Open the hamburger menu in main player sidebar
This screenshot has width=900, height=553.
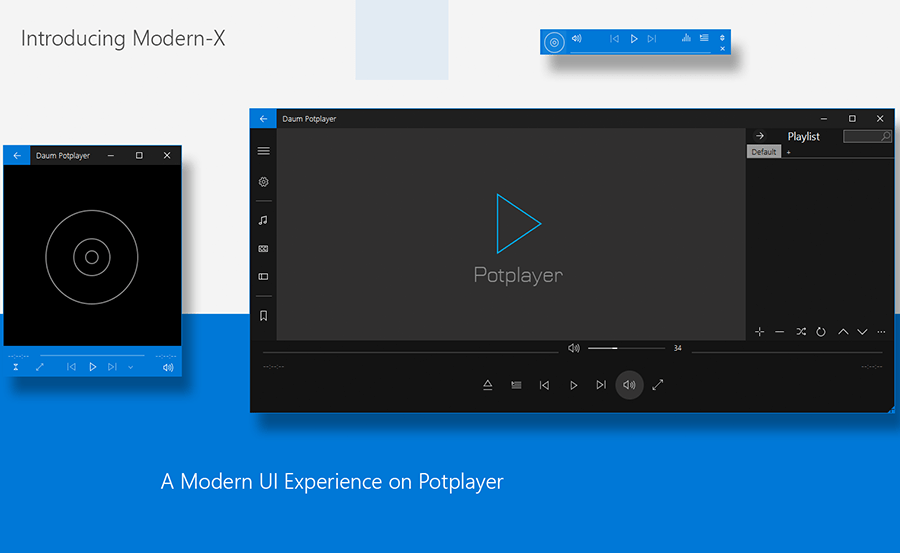point(264,151)
